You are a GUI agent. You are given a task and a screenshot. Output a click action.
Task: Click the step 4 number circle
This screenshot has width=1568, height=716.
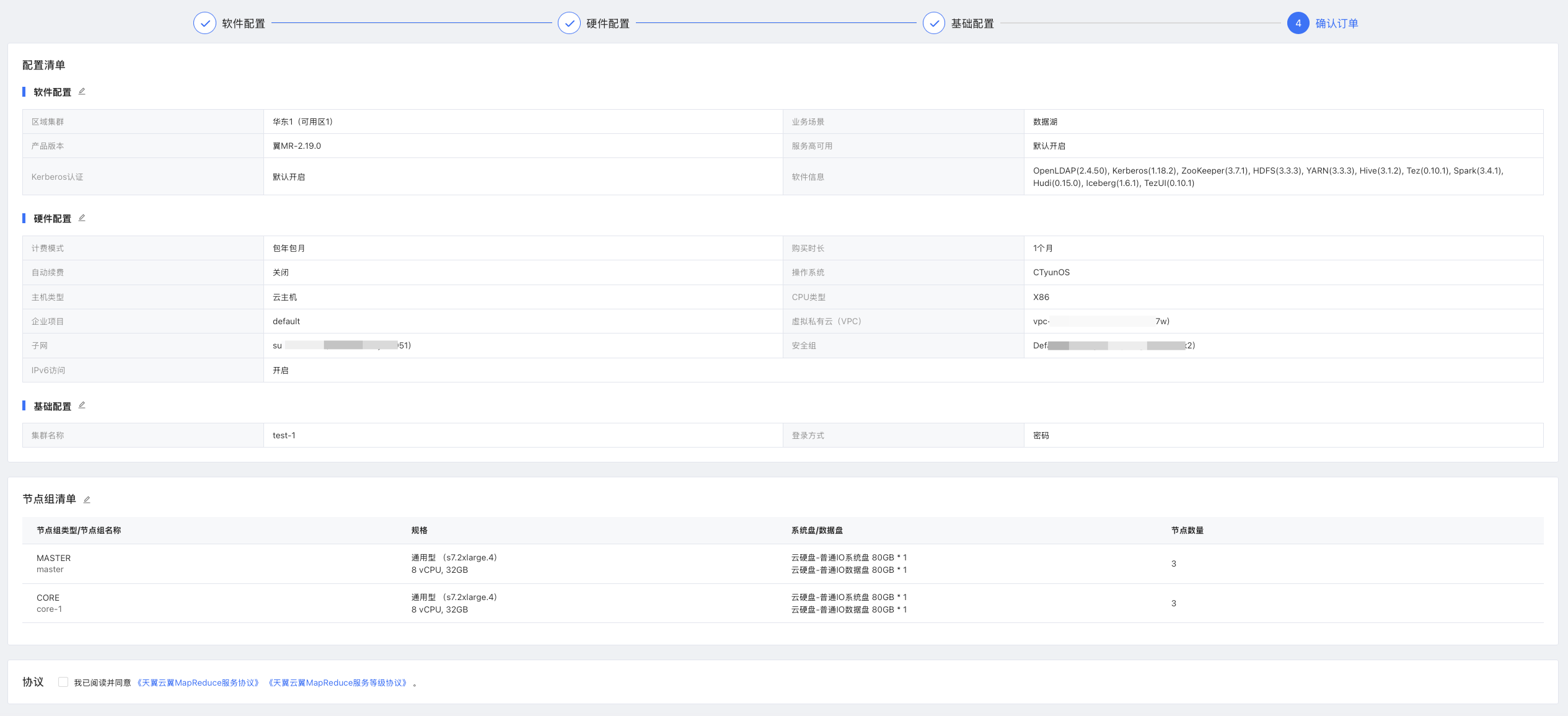tap(1298, 24)
